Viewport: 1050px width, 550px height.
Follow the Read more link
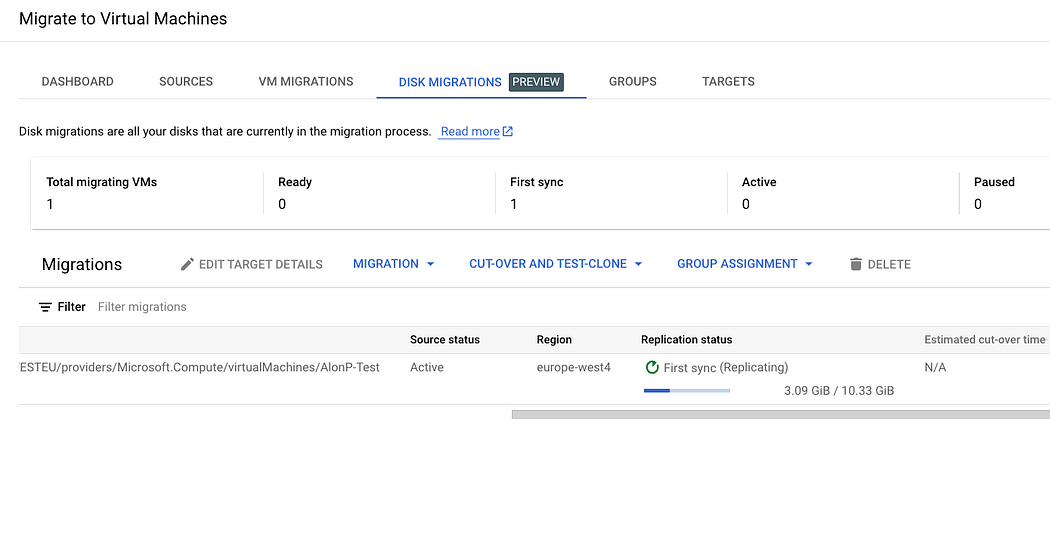(x=470, y=131)
